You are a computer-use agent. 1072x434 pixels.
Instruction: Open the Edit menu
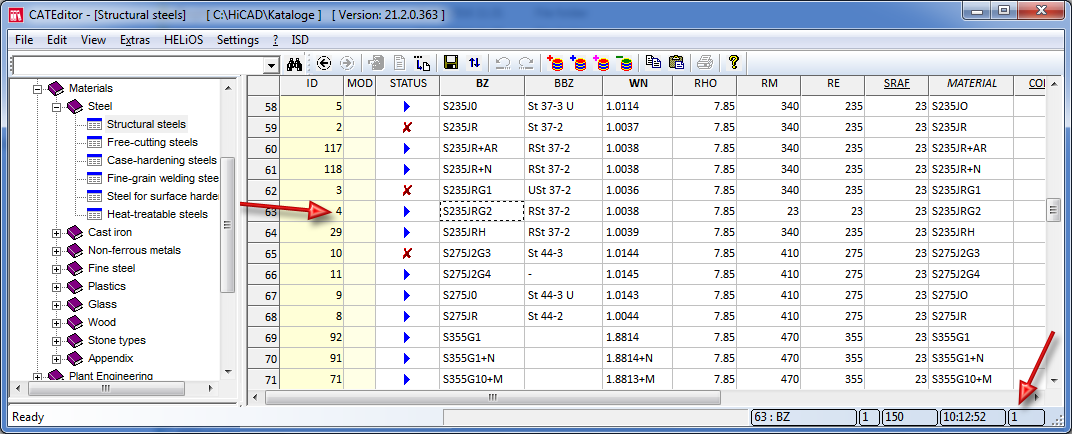57,40
